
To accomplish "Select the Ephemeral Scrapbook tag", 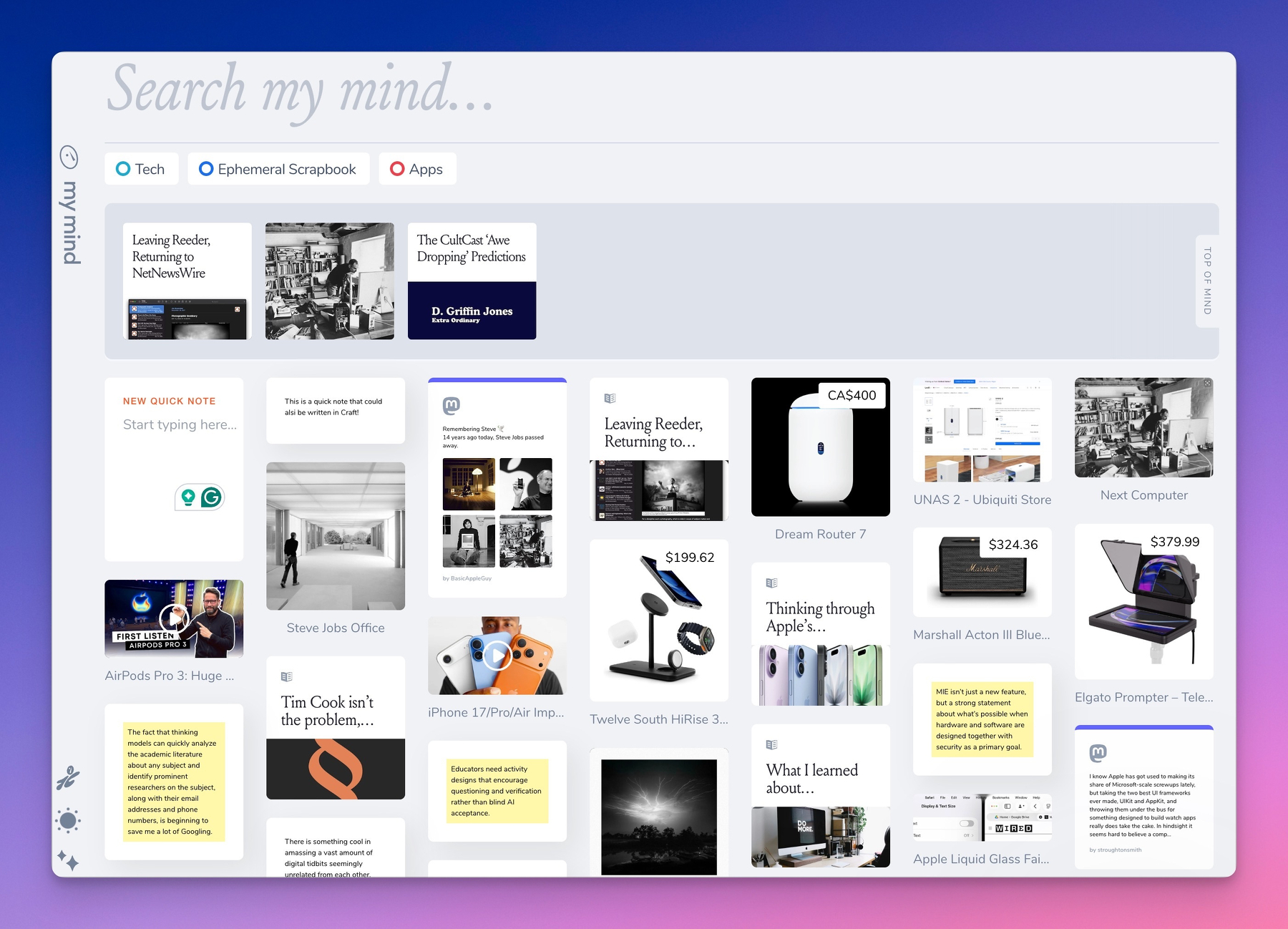I will tap(278, 169).
